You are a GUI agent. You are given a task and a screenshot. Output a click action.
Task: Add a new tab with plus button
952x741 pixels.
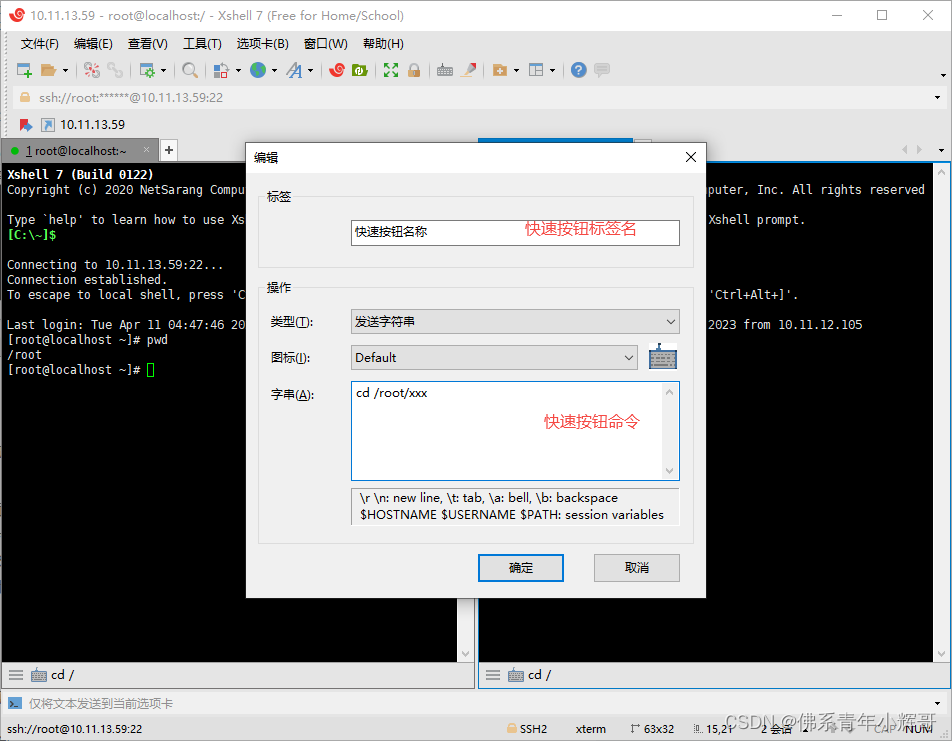169,150
